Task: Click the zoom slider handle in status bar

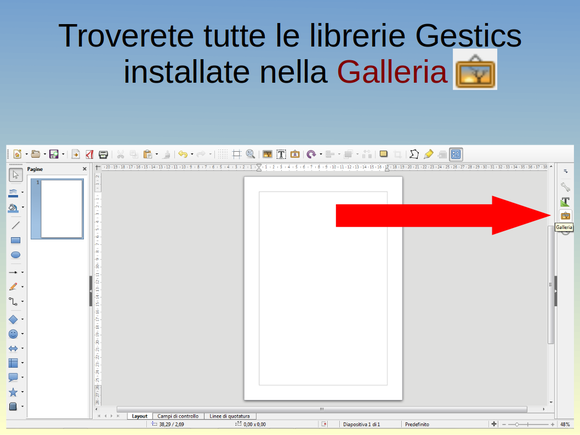Action: [517, 424]
